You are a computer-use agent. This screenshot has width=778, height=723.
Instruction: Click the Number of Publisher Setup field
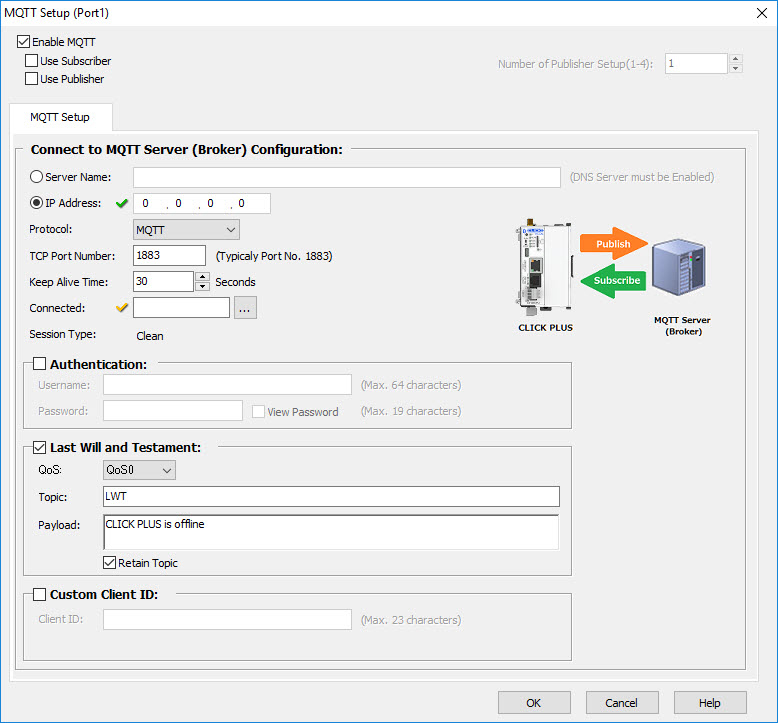pyautogui.click(x=696, y=64)
